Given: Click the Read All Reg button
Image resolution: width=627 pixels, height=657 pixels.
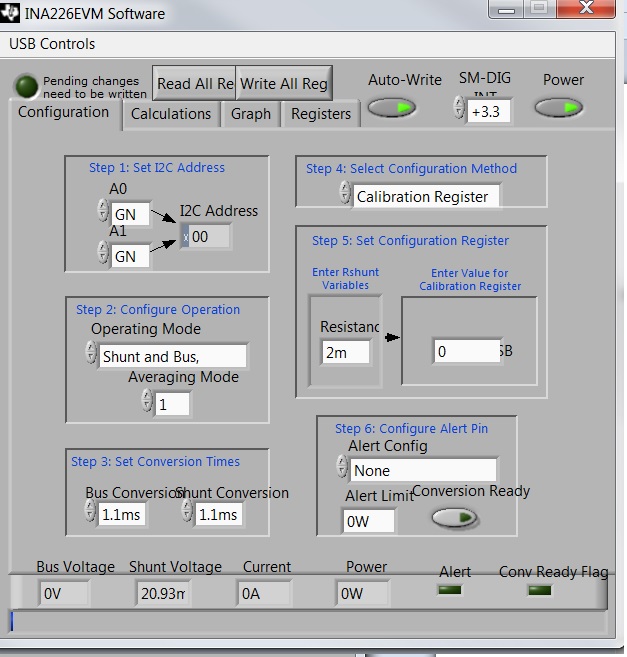Looking at the screenshot, I should coord(194,83).
